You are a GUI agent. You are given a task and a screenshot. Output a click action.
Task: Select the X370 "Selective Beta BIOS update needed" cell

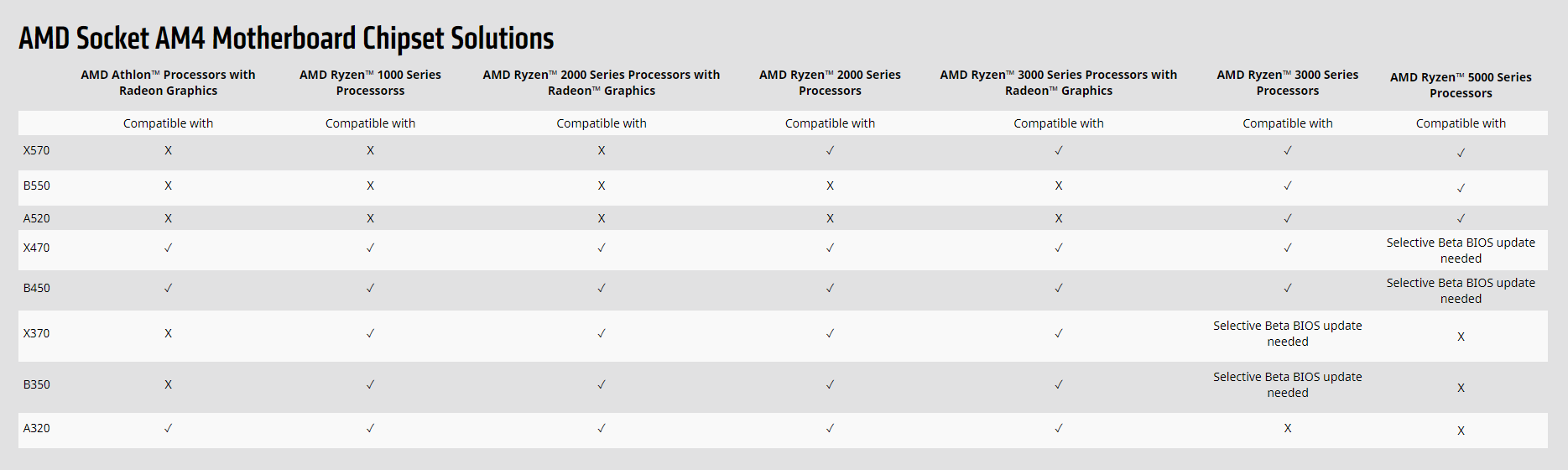tap(1287, 333)
